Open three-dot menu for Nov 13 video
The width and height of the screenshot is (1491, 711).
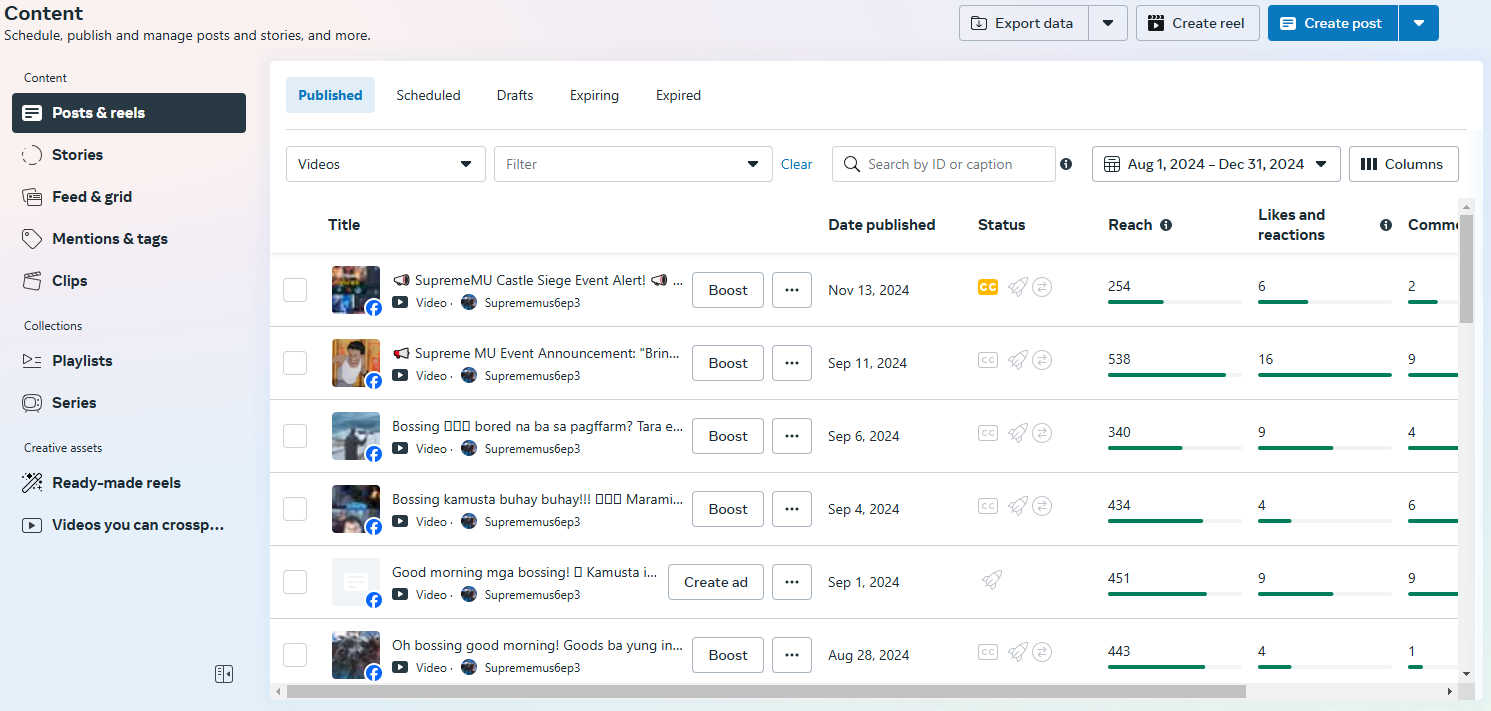(x=792, y=290)
